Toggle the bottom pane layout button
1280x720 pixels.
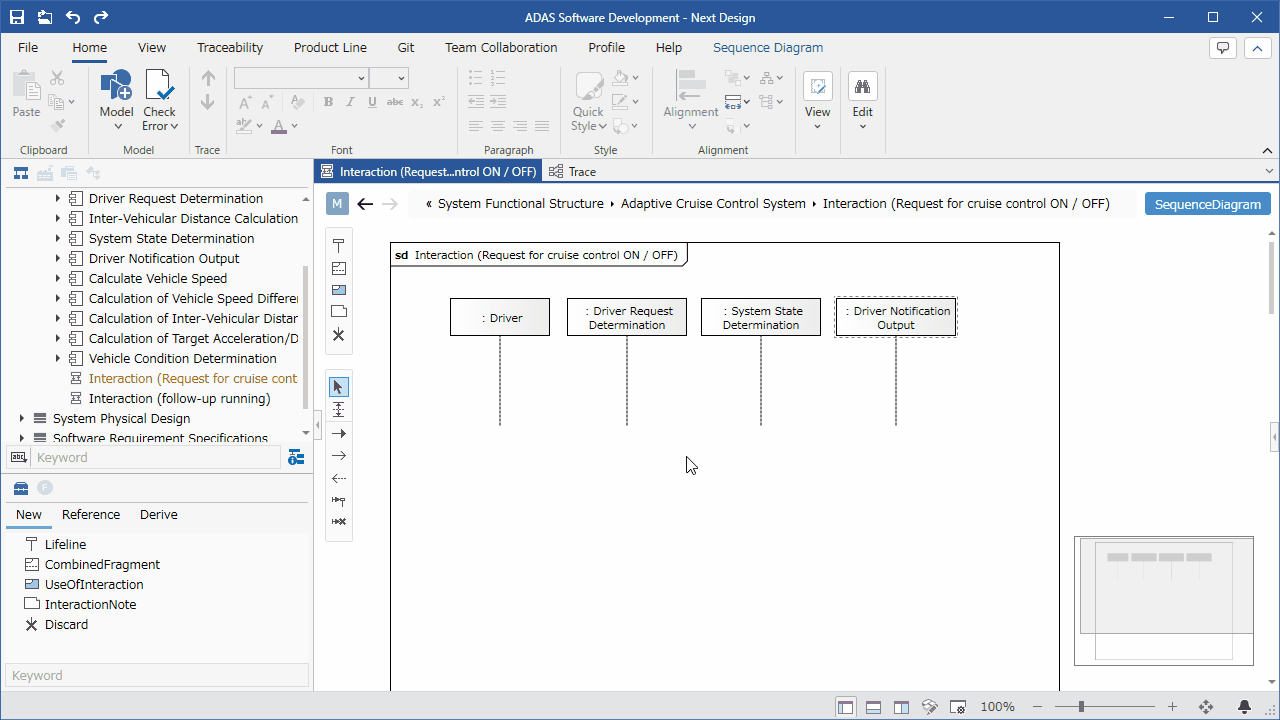tap(873, 706)
